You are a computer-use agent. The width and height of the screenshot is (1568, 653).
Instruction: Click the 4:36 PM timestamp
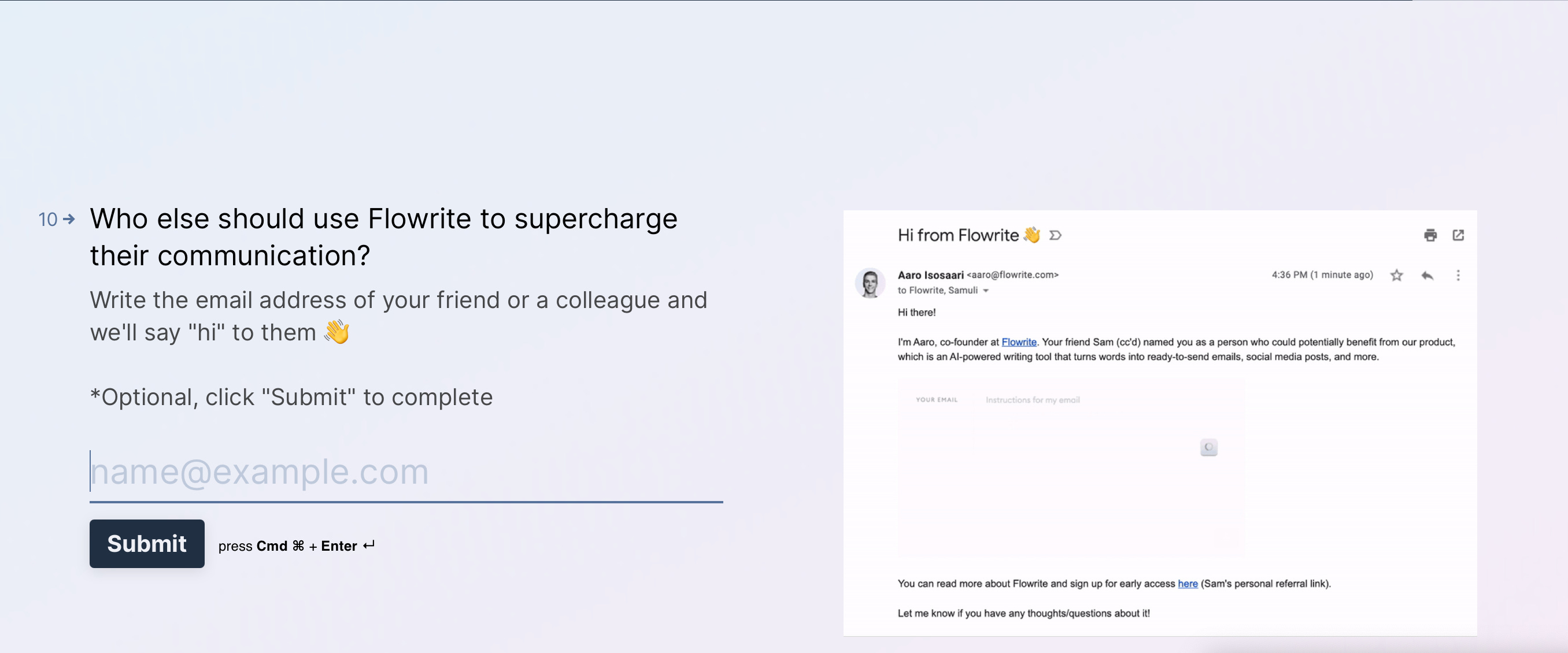point(1322,275)
